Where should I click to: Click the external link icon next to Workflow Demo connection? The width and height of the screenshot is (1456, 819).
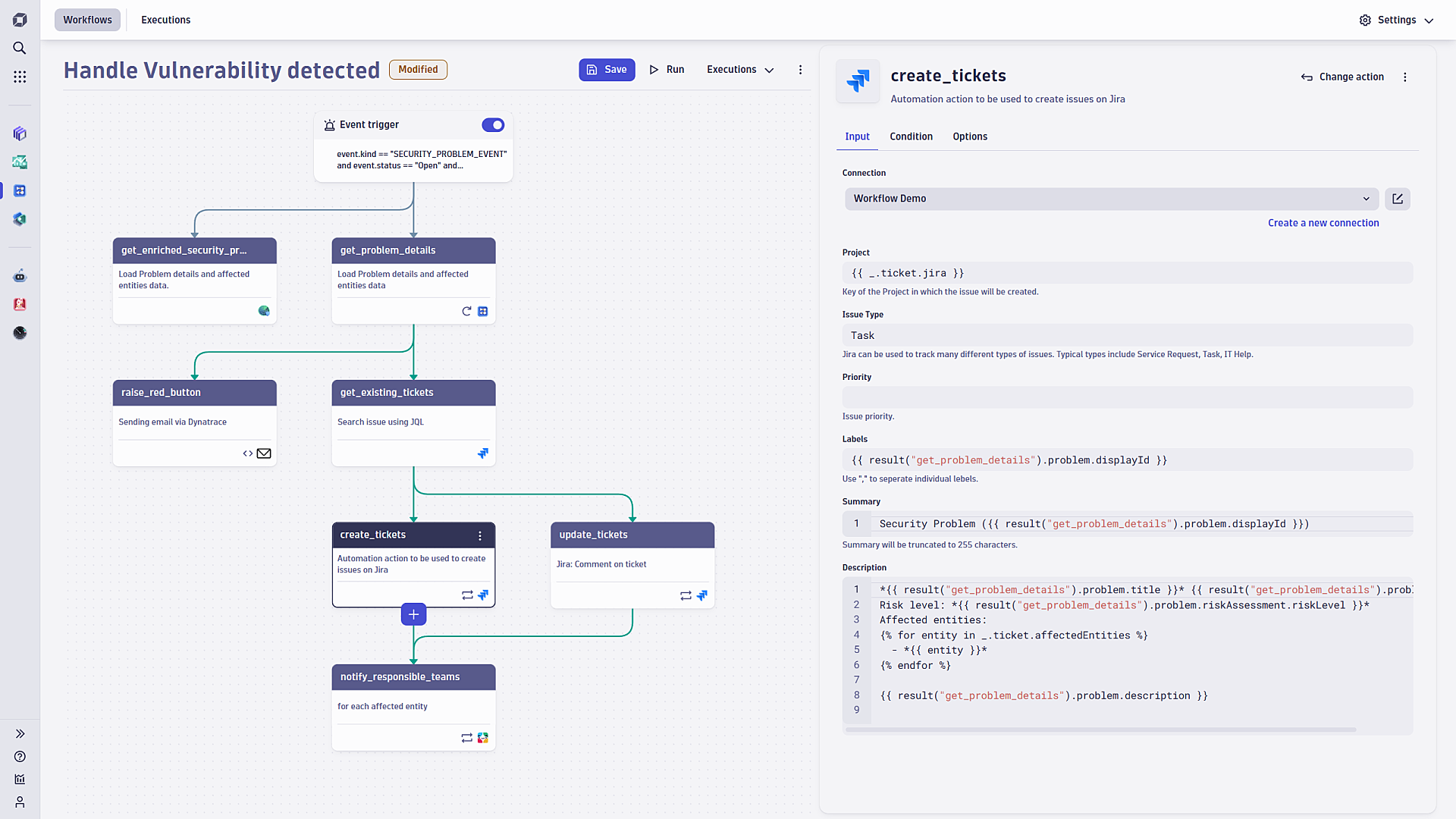(1398, 198)
